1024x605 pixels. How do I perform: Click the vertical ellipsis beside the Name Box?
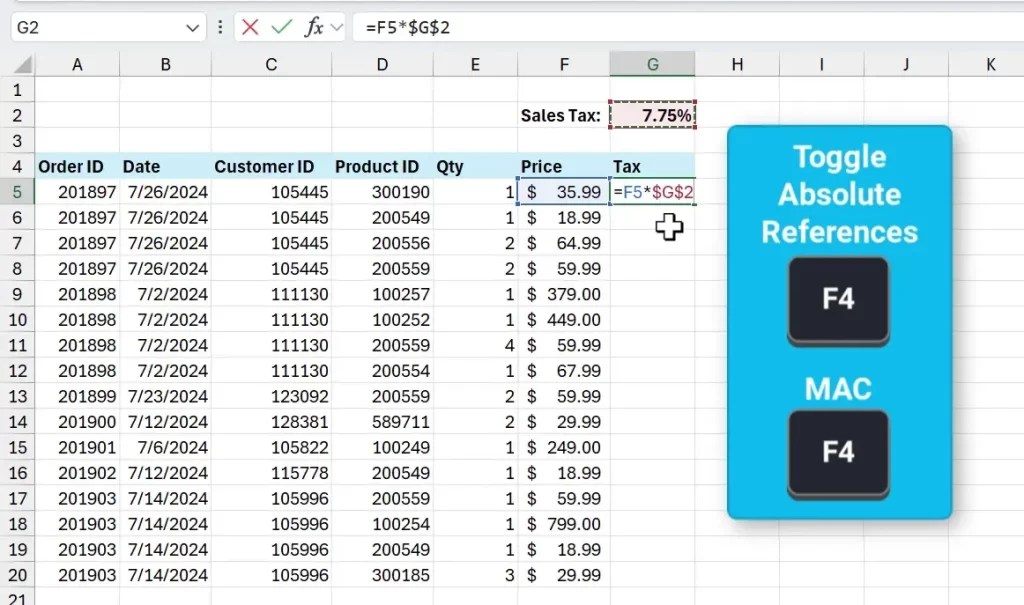tap(219, 27)
